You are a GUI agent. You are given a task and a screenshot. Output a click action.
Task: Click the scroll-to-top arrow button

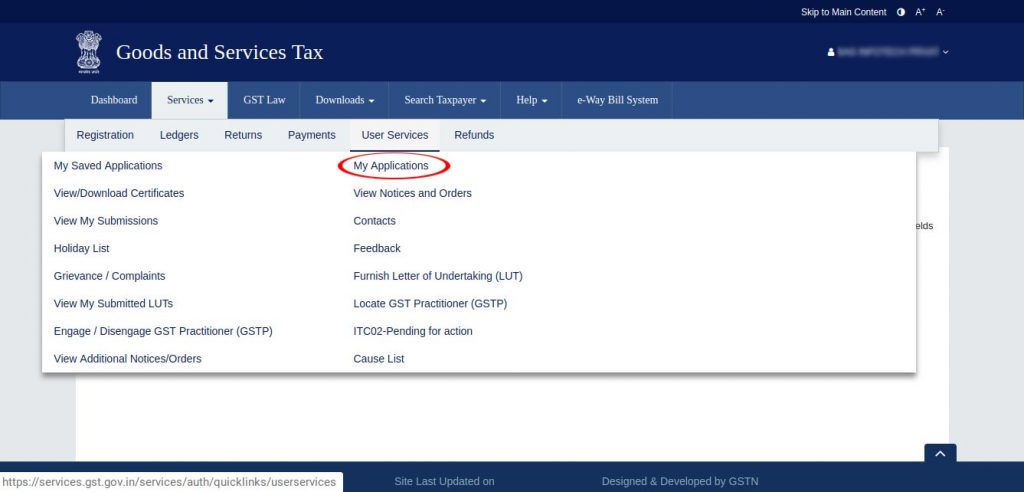(939, 454)
